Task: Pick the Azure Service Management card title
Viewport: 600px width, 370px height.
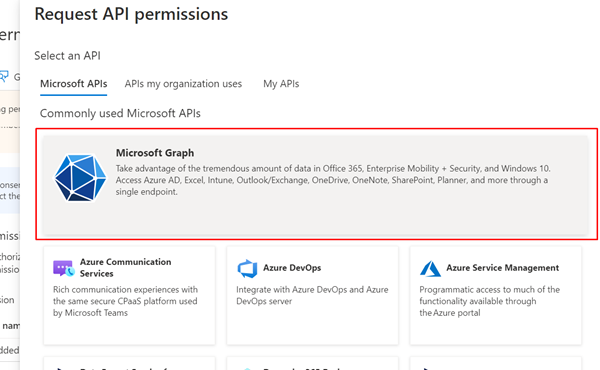Action: [x=502, y=267]
